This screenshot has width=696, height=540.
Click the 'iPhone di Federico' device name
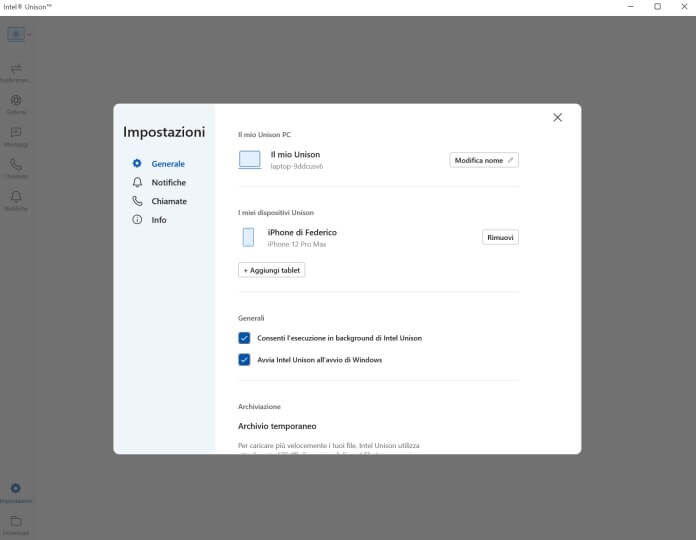click(x=302, y=232)
